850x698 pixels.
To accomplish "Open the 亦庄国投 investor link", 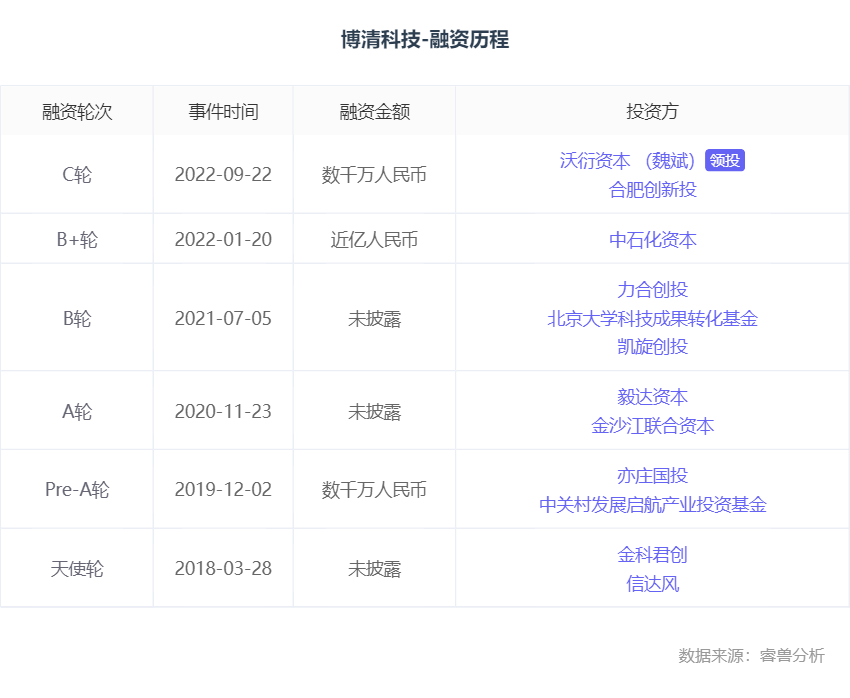I will pos(653,476).
